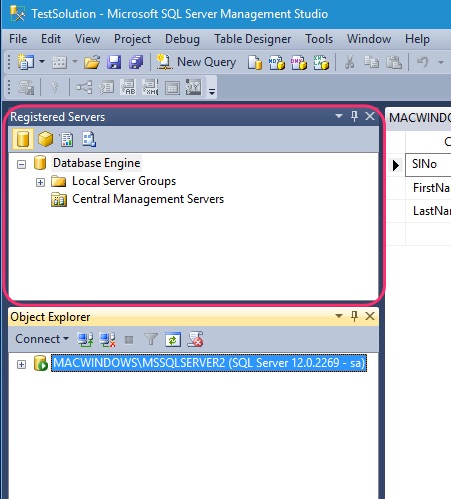Collapse the Database Engine tree node
The height and width of the screenshot is (499, 451).
point(21,164)
